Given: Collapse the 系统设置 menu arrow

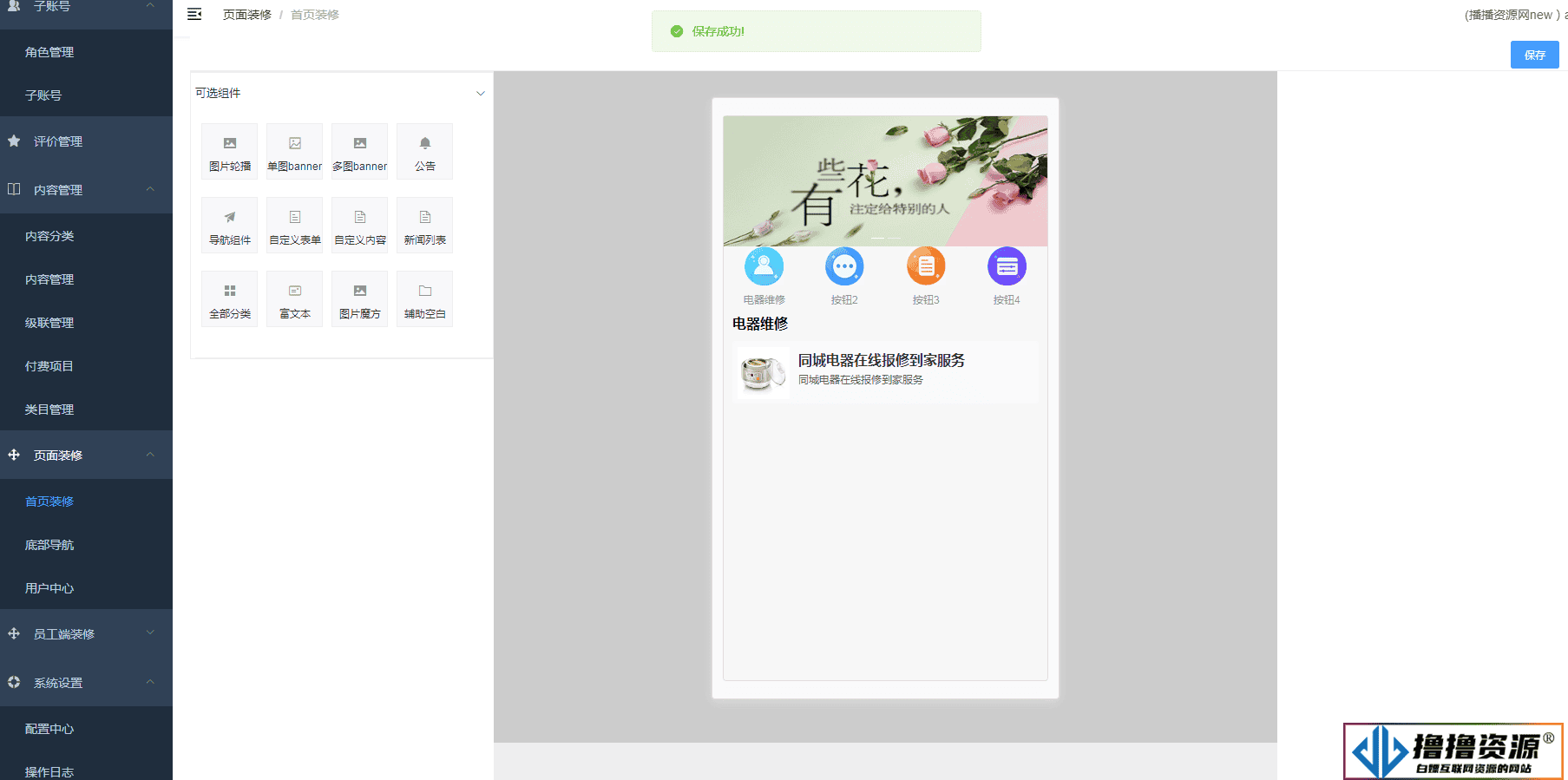Looking at the screenshot, I should tap(150, 682).
